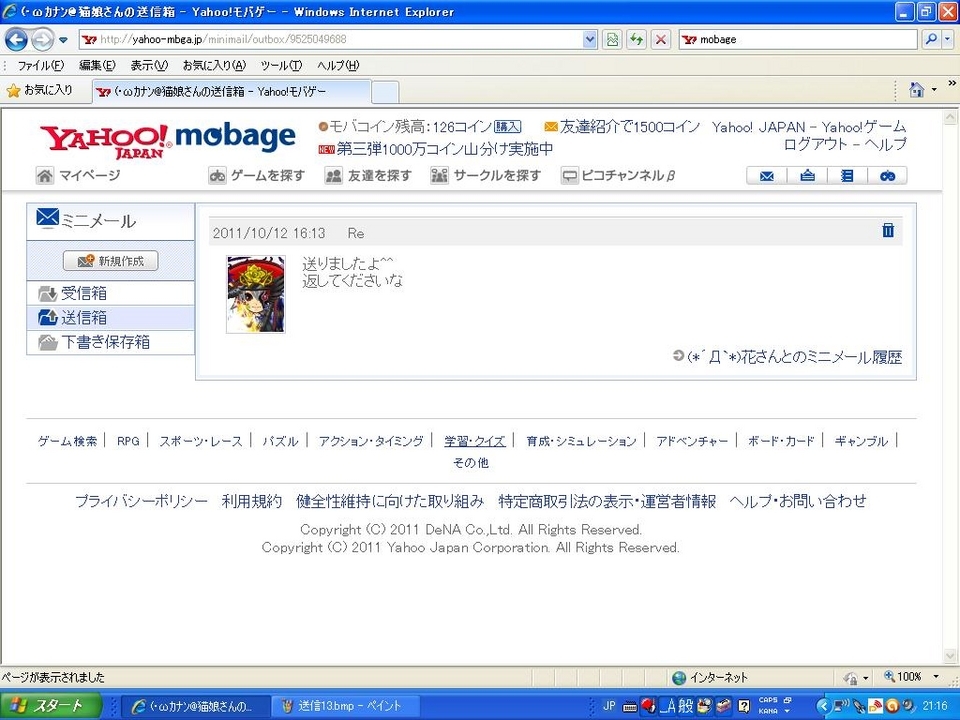This screenshot has height=720, width=960.
Task: Open the Yahoo!ゲーム header link
Action: (x=863, y=127)
